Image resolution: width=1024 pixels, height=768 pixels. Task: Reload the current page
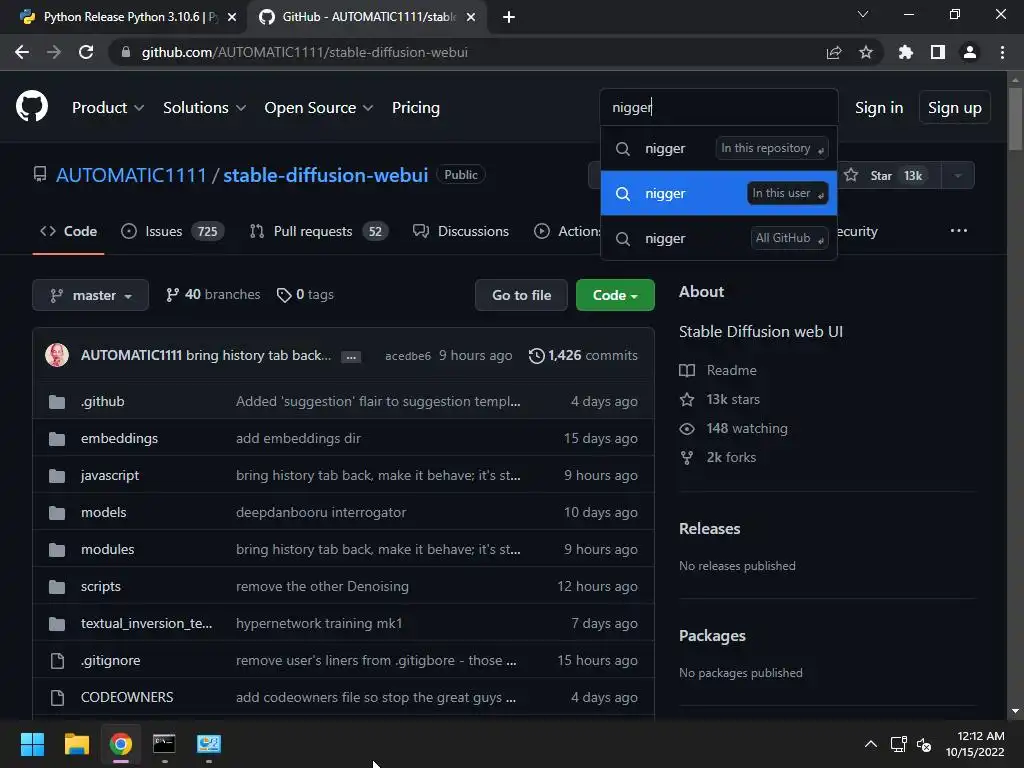point(86,52)
